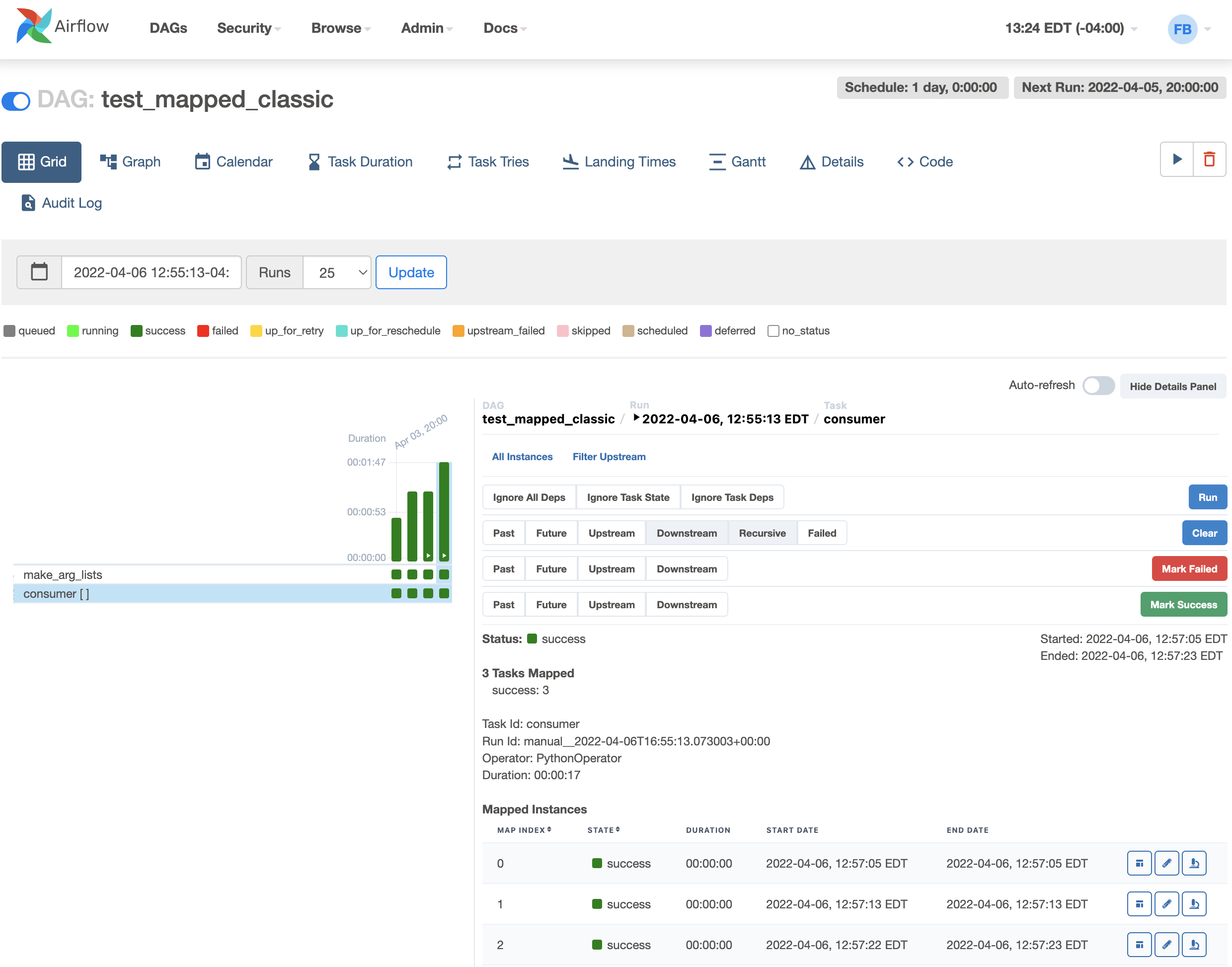The image size is (1232, 967).
Task: Click the delete DAG trash icon
Action: tap(1209, 160)
